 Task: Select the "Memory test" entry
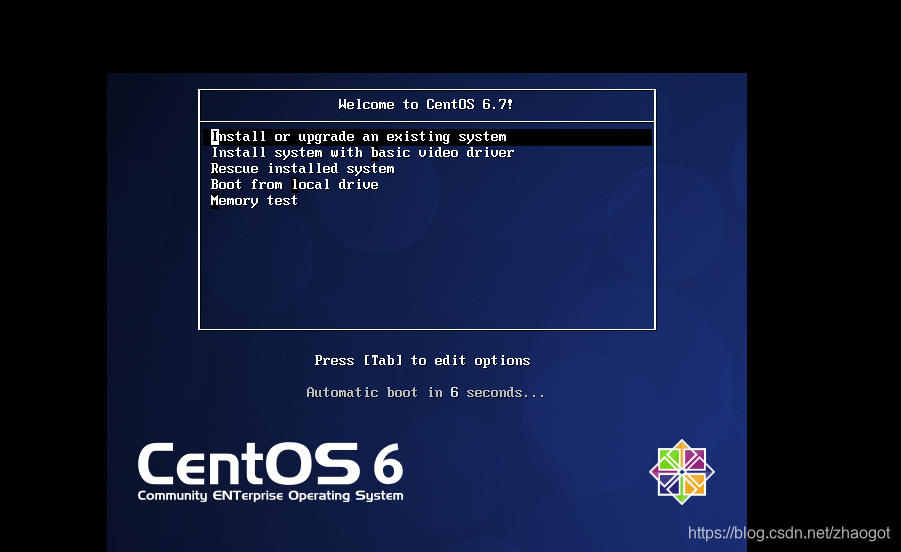254,201
